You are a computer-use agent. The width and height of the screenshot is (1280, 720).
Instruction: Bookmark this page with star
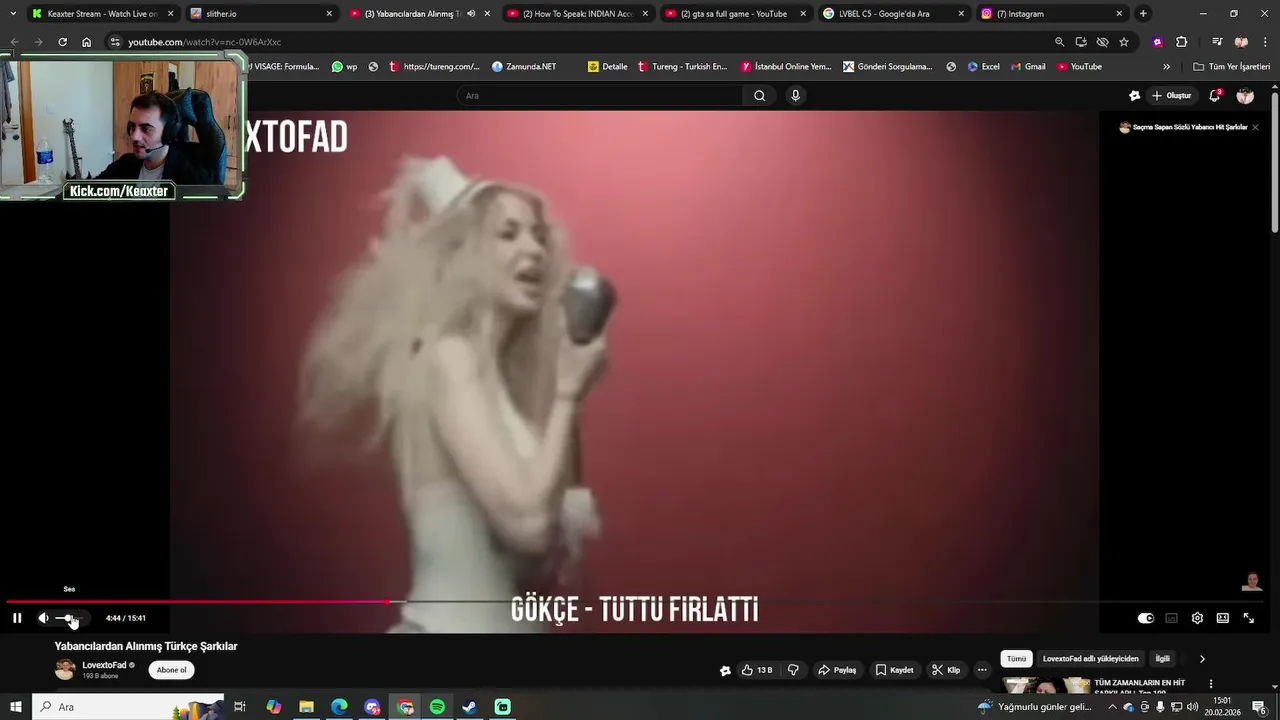pyautogui.click(x=1124, y=42)
